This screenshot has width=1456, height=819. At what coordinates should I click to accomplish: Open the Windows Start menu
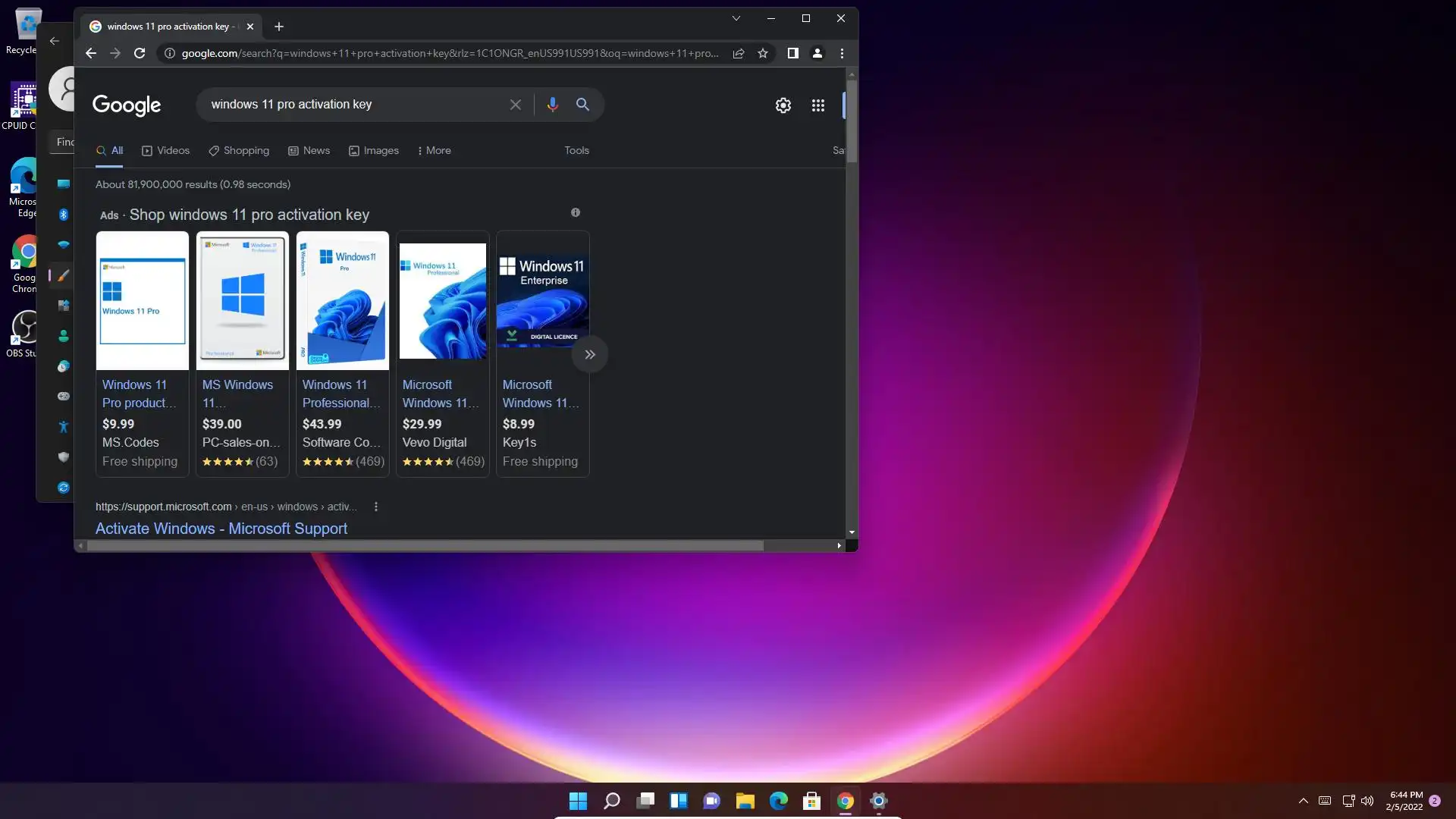[x=578, y=801]
